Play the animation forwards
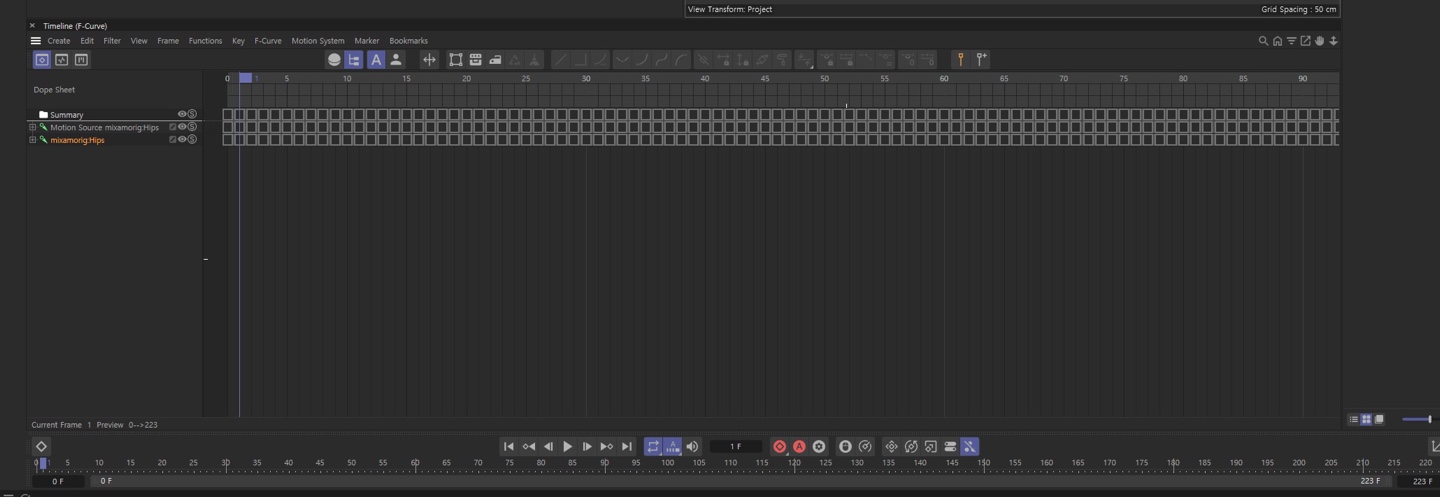The image size is (1440, 497). pyautogui.click(x=567, y=447)
